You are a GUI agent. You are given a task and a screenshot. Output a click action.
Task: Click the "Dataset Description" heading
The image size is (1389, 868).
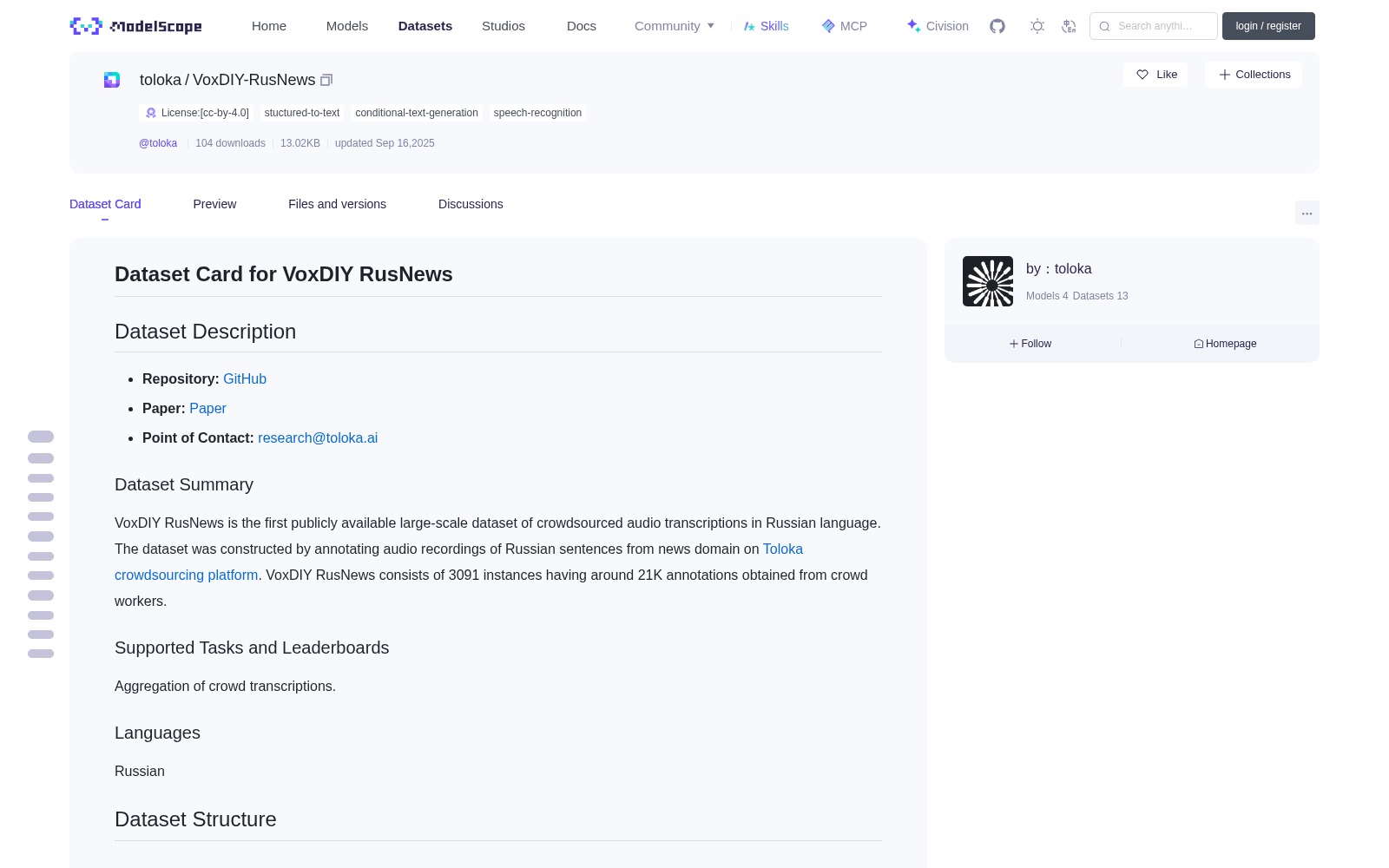click(205, 332)
